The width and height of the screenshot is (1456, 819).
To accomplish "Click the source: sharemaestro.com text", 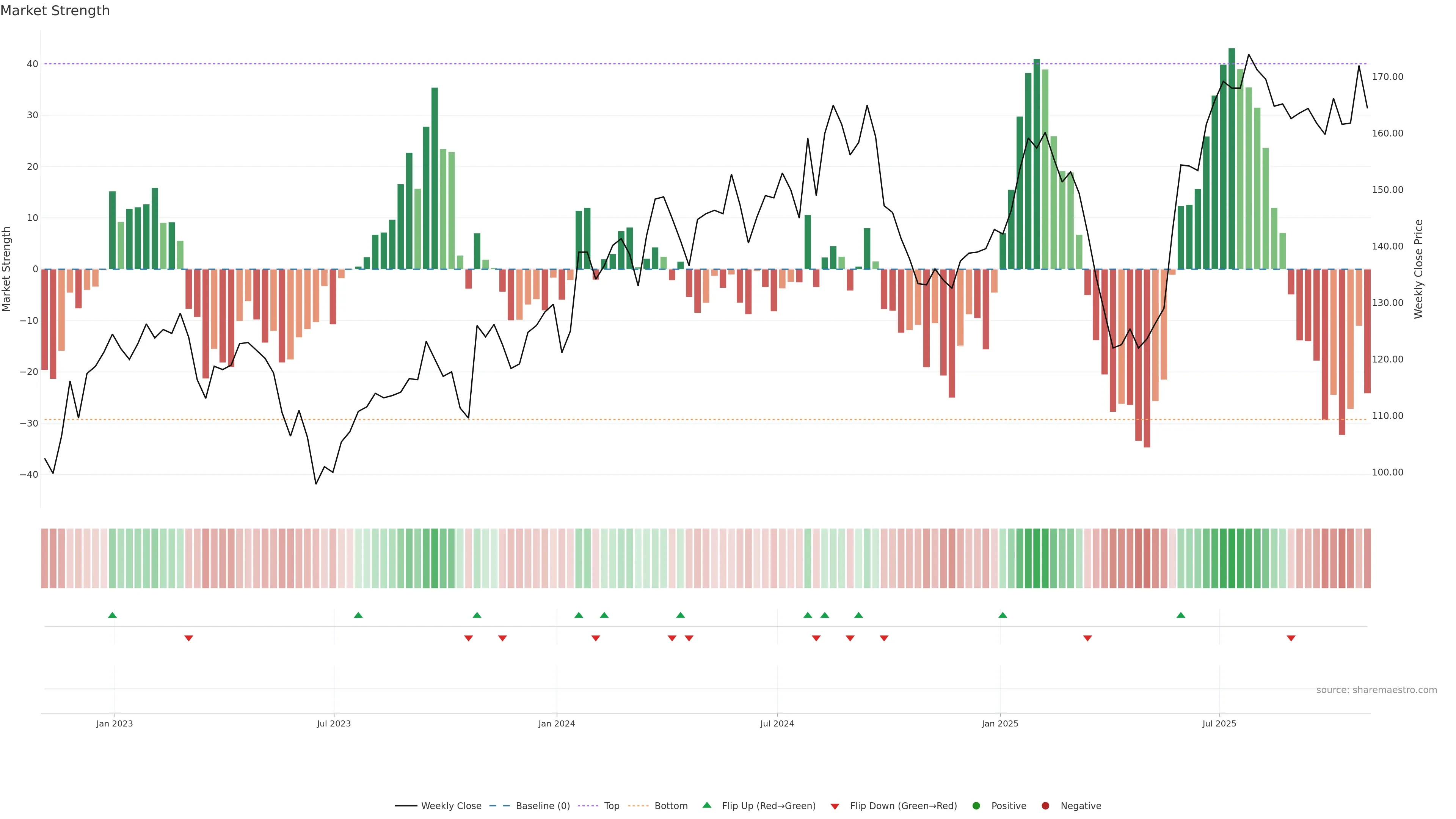I will 1376,690.
